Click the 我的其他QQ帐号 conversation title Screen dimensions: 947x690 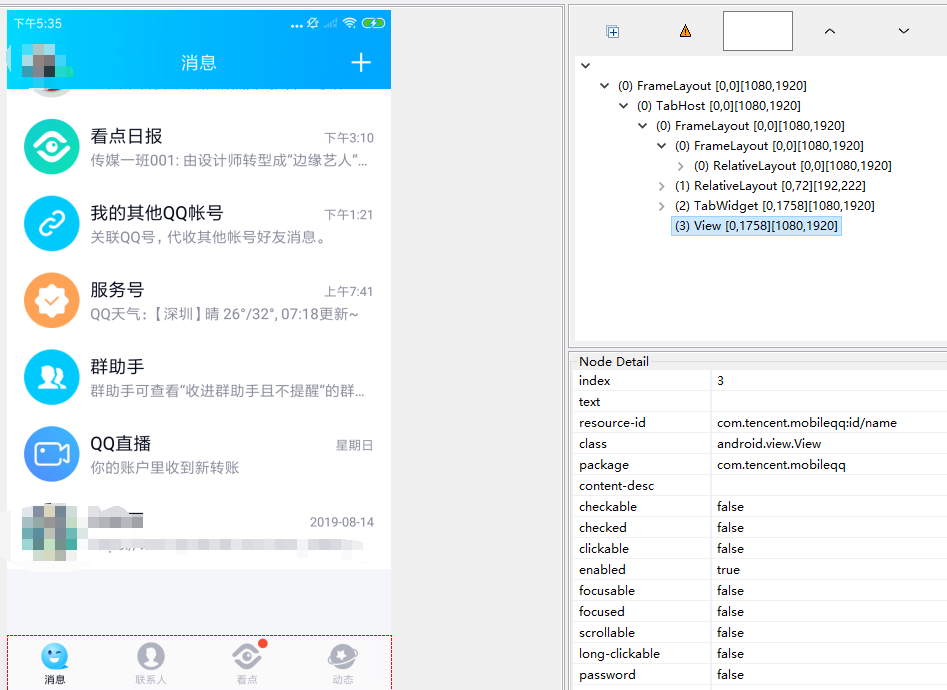pos(157,213)
